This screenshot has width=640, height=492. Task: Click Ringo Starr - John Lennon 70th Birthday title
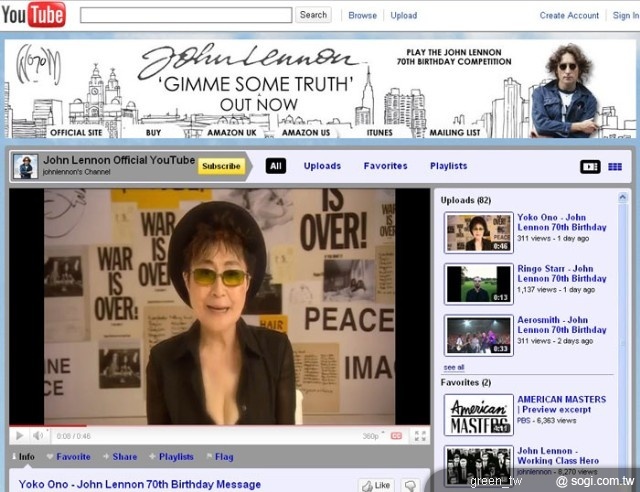tap(562, 274)
